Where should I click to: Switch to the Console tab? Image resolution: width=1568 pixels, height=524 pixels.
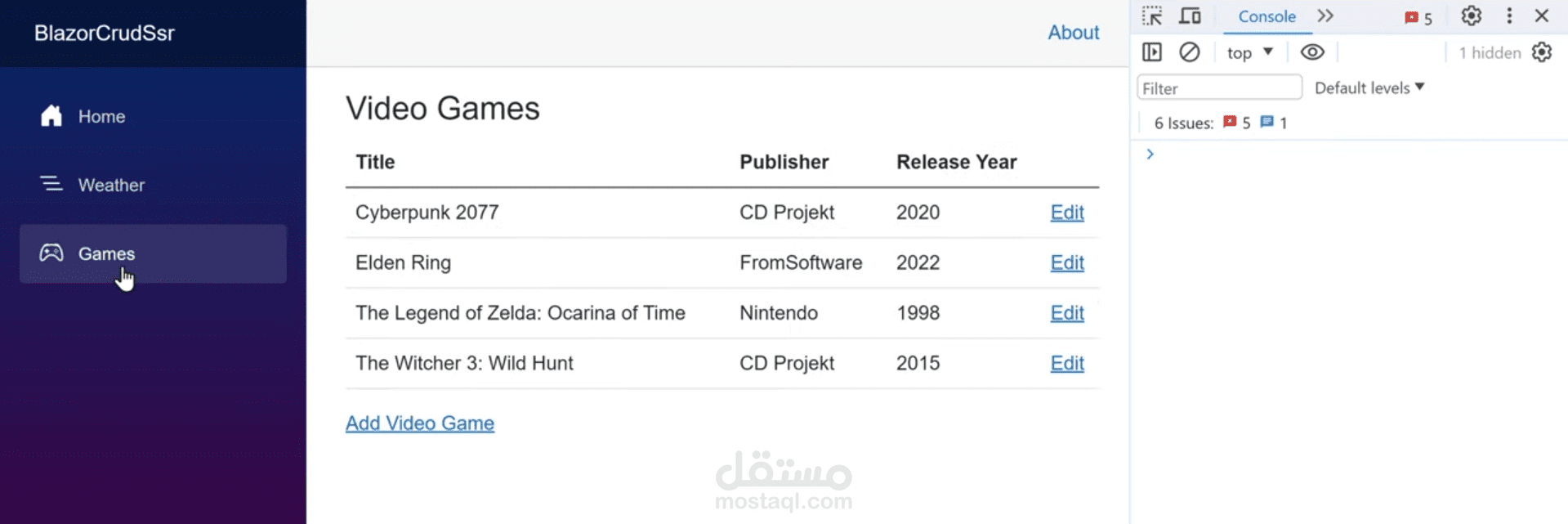[x=1266, y=16]
